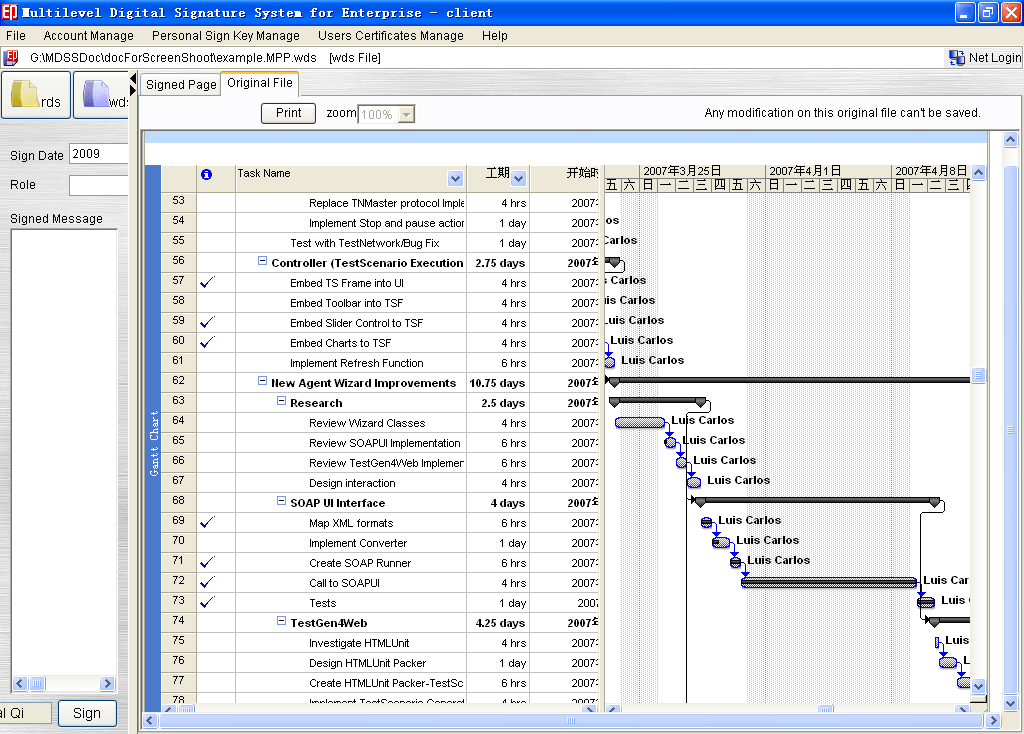Select task row 'Embed Toolbar into TSF'
Screen dimensions: 1024x734
click(346, 303)
